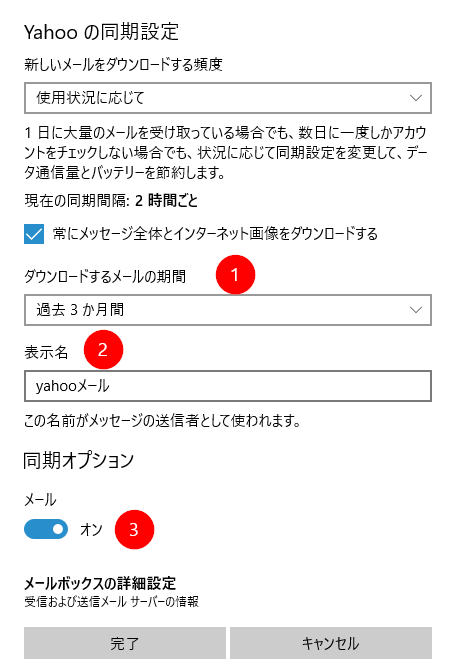Open the 過去 3 か月間 period dropdown
The width and height of the screenshot is (456, 669).
[228, 310]
